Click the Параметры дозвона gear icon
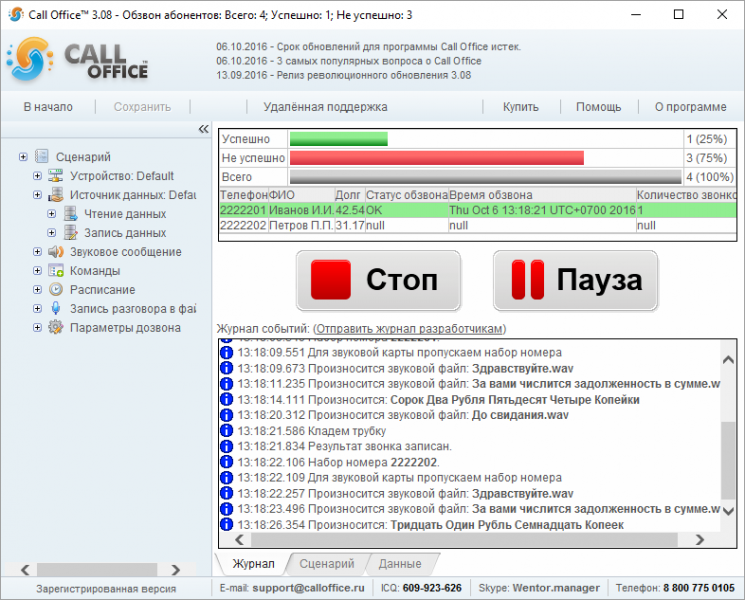 pyautogui.click(x=56, y=327)
